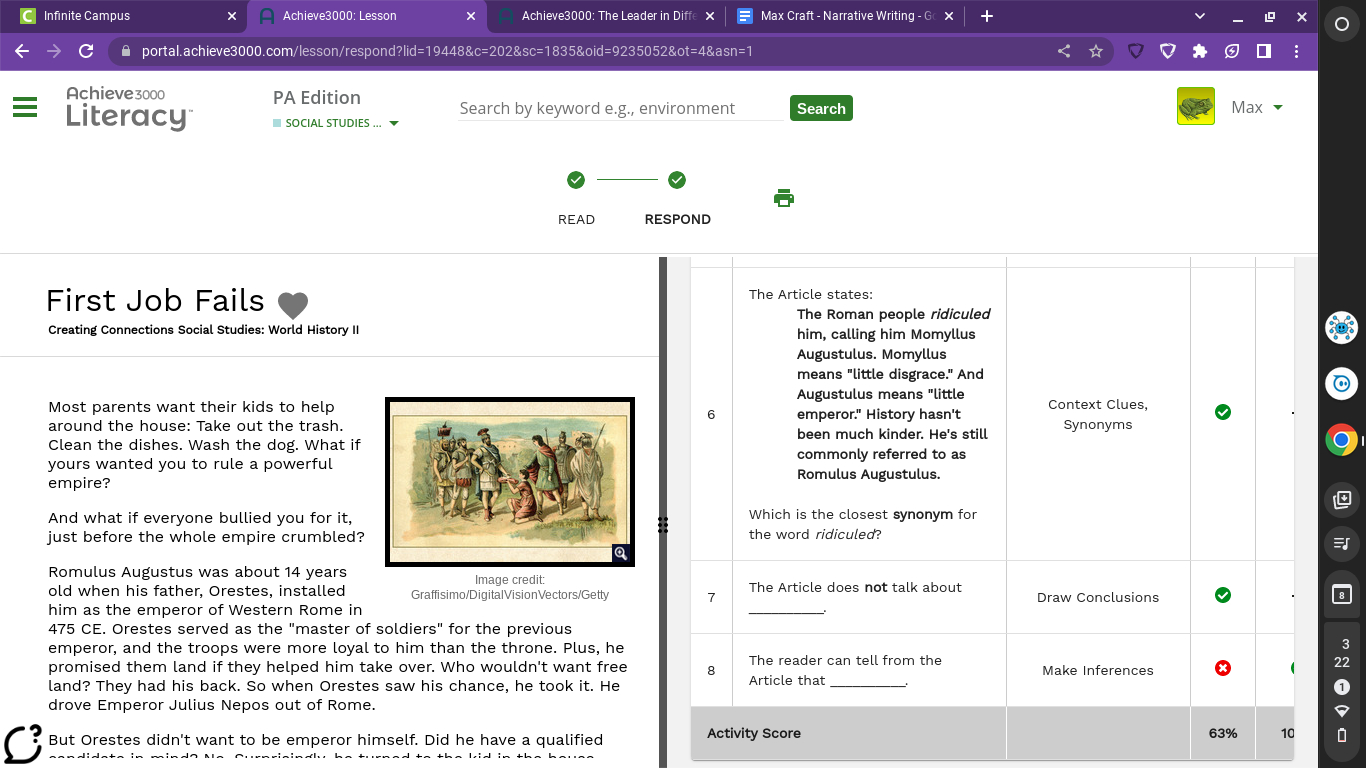
Task: Enlarge the article image with magnifier icon
Action: tap(620, 553)
